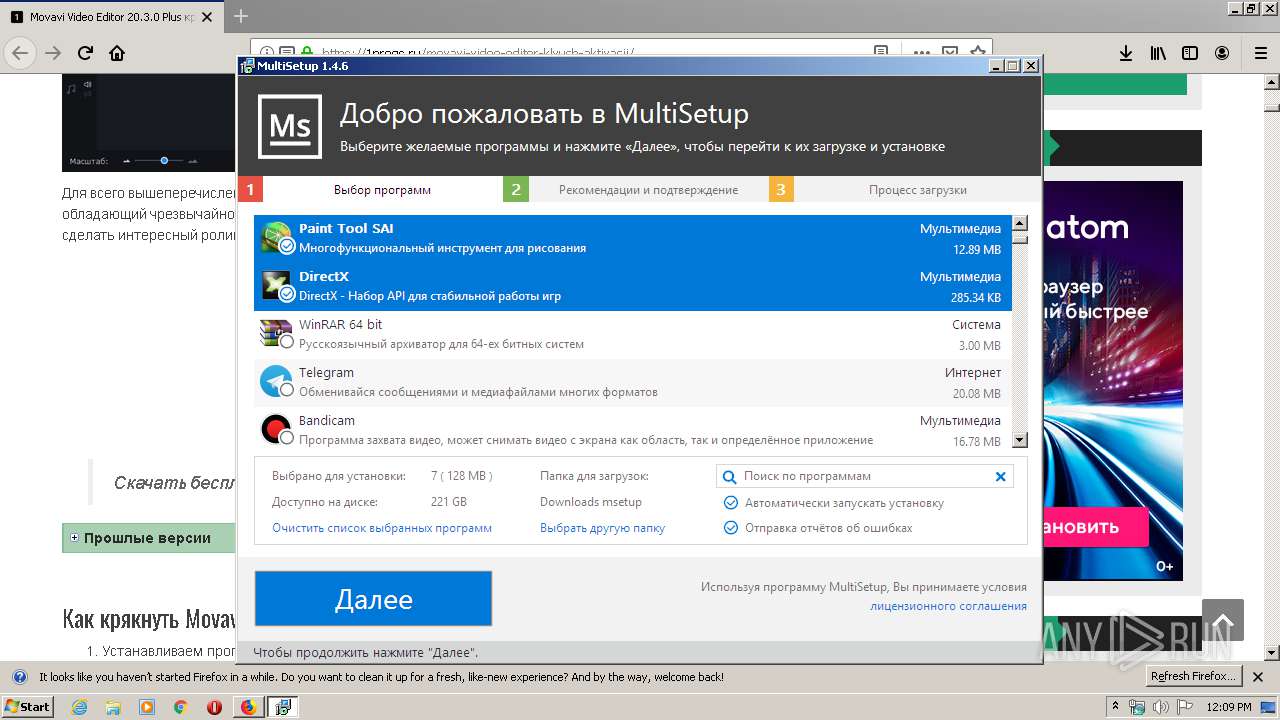Click Очистить список выбранных программ link
The height and width of the screenshot is (720, 1280).
point(382,528)
